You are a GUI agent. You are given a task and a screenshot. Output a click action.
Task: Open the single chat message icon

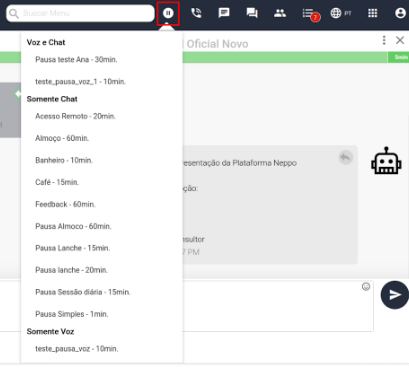[x=224, y=13]
